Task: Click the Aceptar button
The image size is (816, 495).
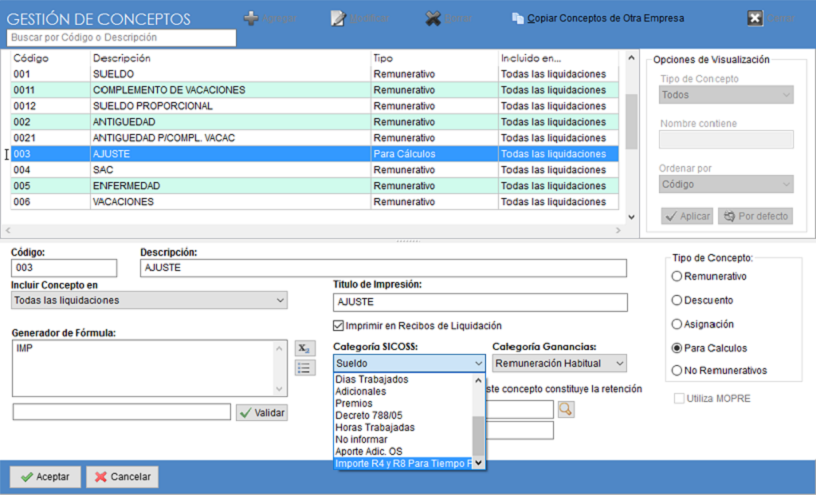Action: point(45,477)
